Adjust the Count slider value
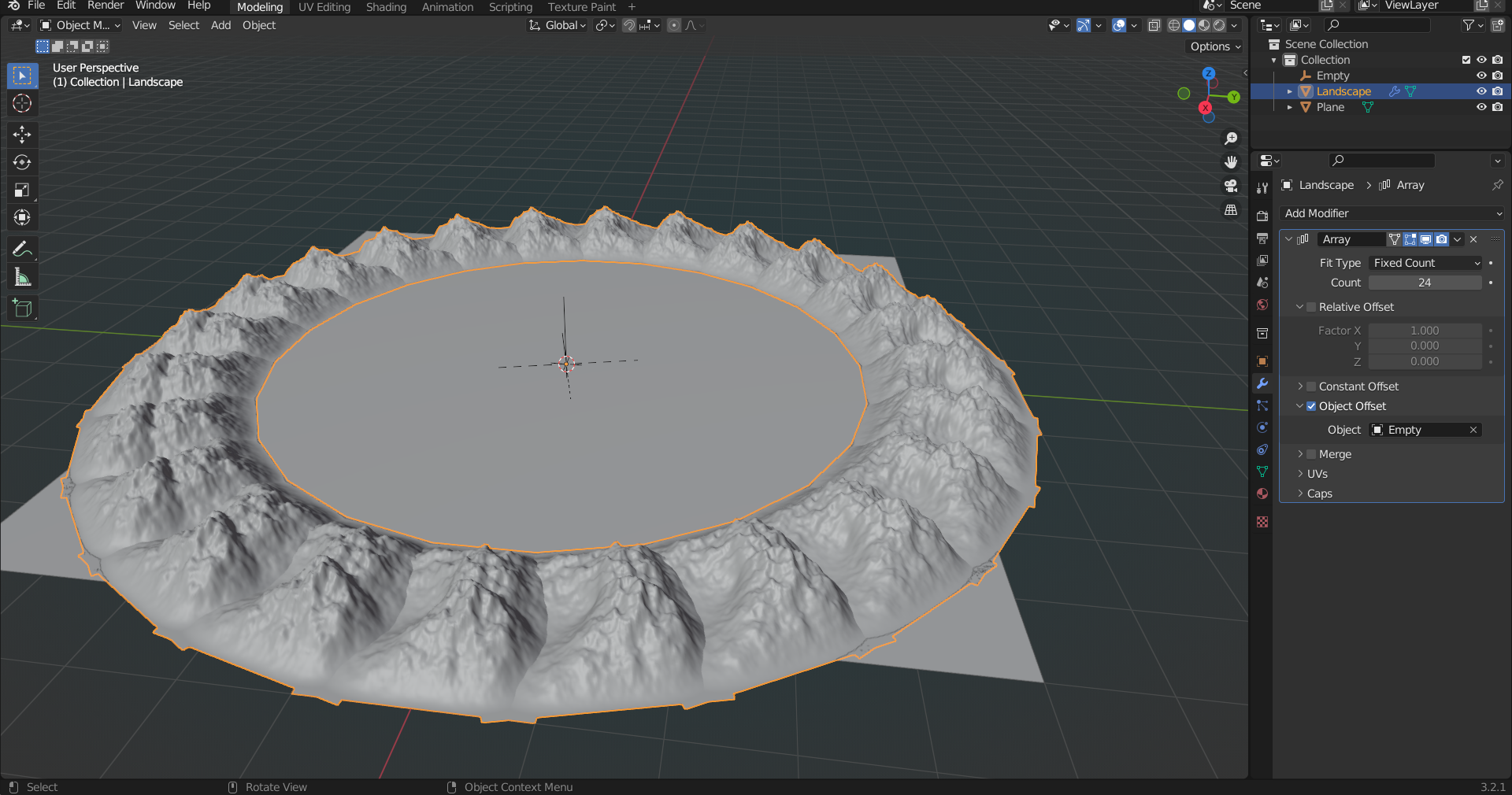Viewport: 1512px width, 795px height. pyautogui.click(x=1424, y=282)
